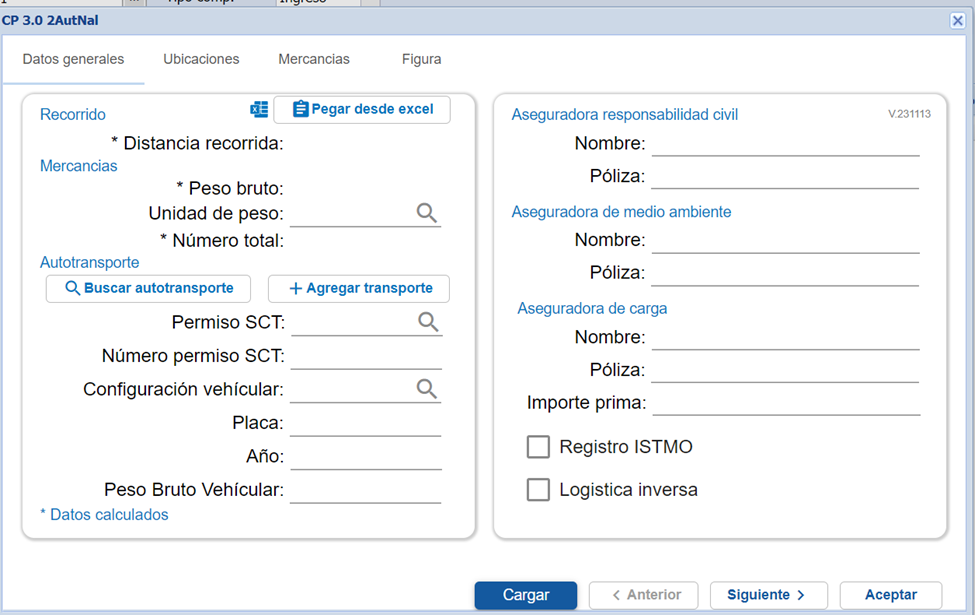Click Pegar desde excel button
This screenshot has width=975, height=615.
[362, 109]
